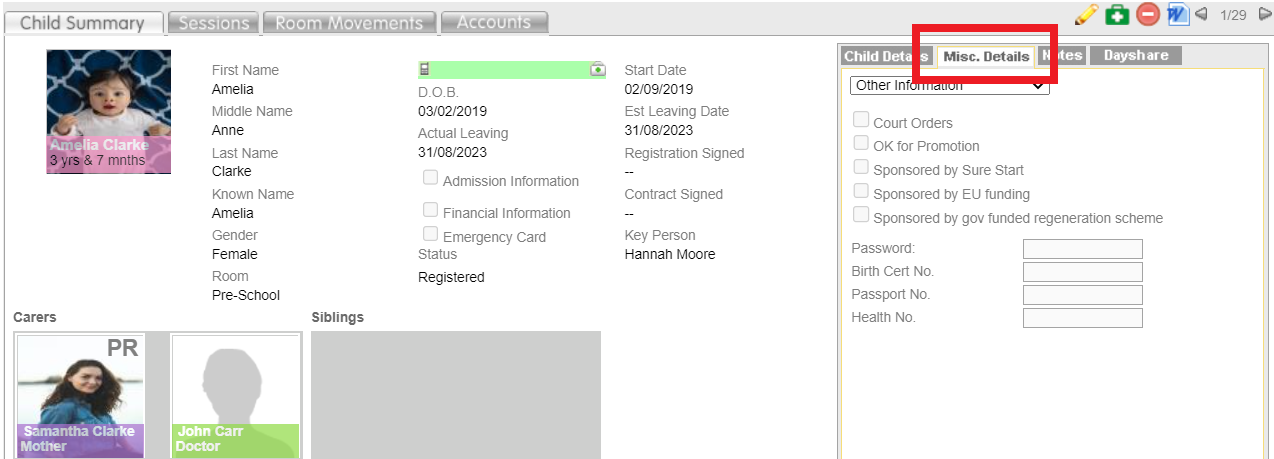The height and width of the screenshot is (459, 1274).
Task: Open the Other Information dropdown
Action: click(950, 86)
